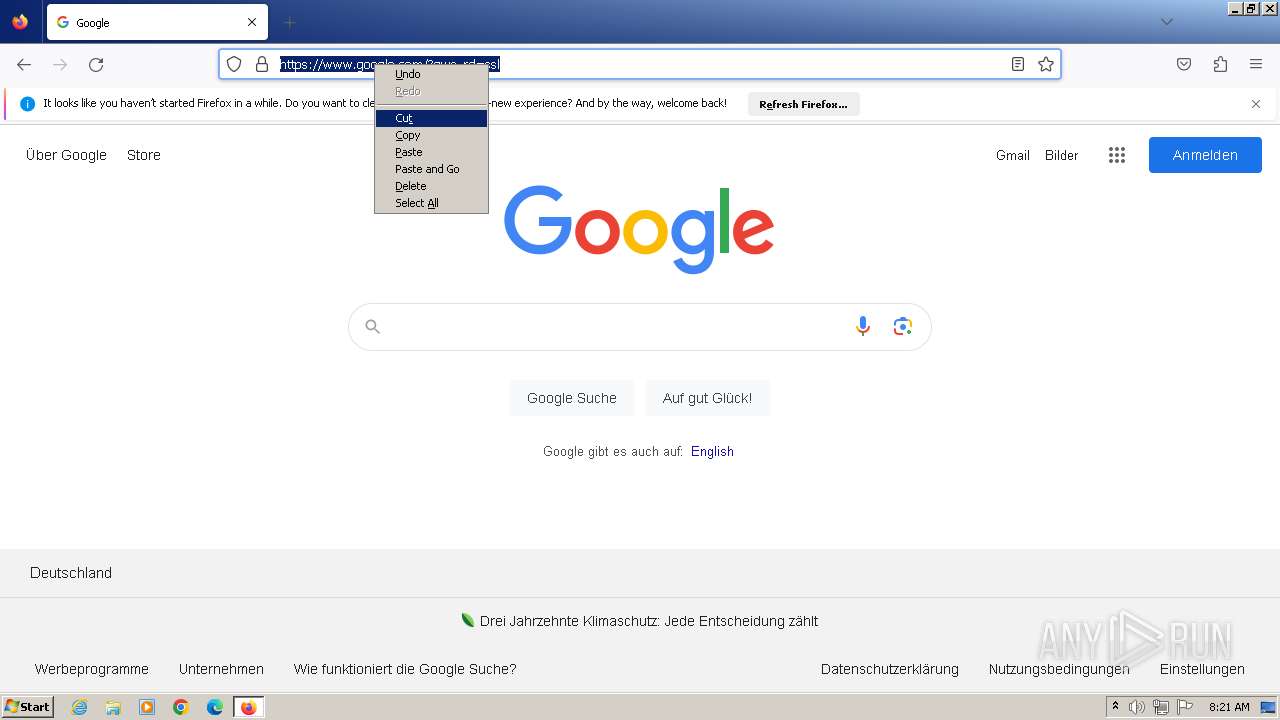Viewport: 1280px width, 720px height.
Task: Open the Bilder link
Action: pos(1062,155)
